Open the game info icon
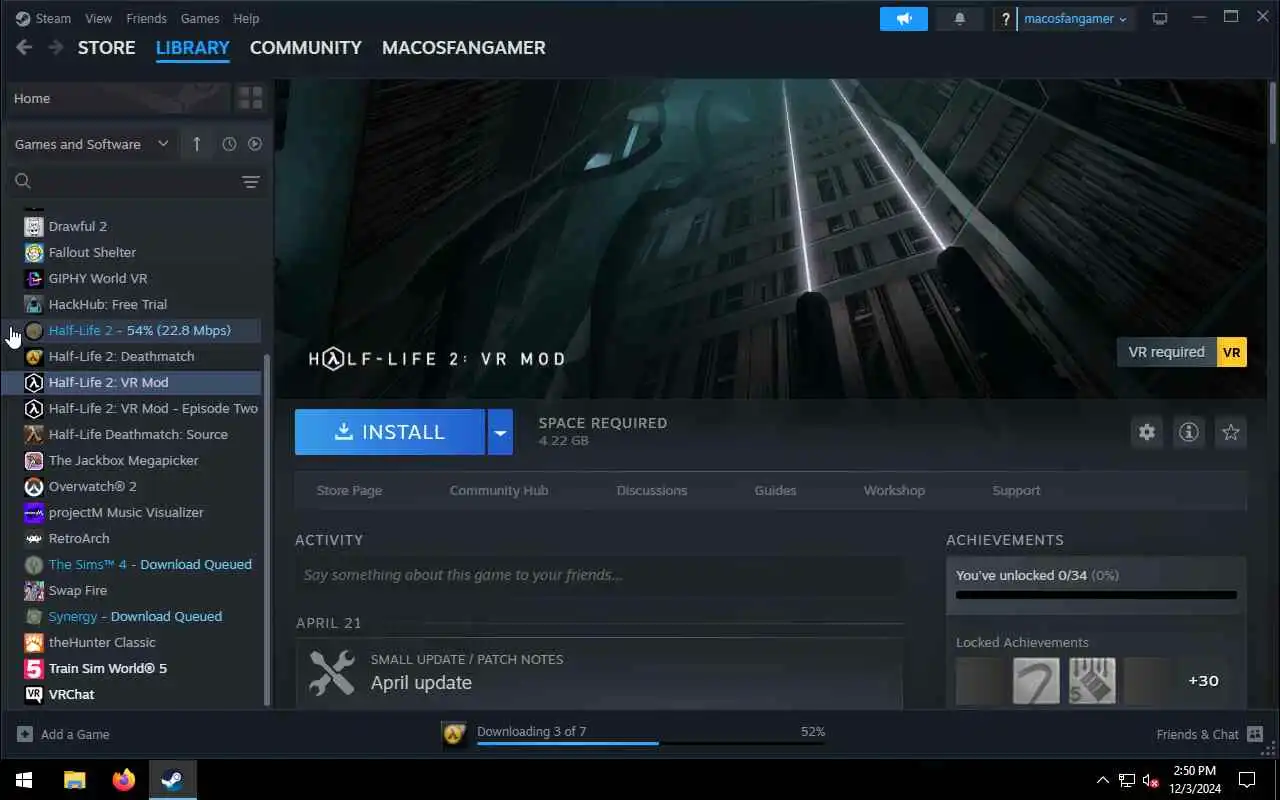 coord(1189,432)
